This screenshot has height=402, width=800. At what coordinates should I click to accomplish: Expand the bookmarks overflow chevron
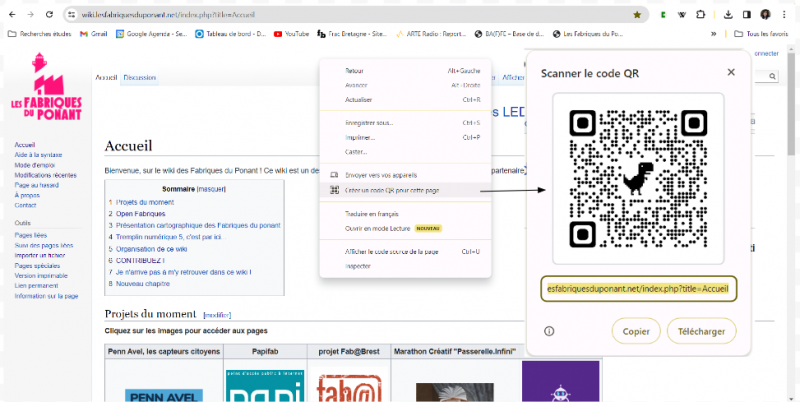[x=713, y=34]
